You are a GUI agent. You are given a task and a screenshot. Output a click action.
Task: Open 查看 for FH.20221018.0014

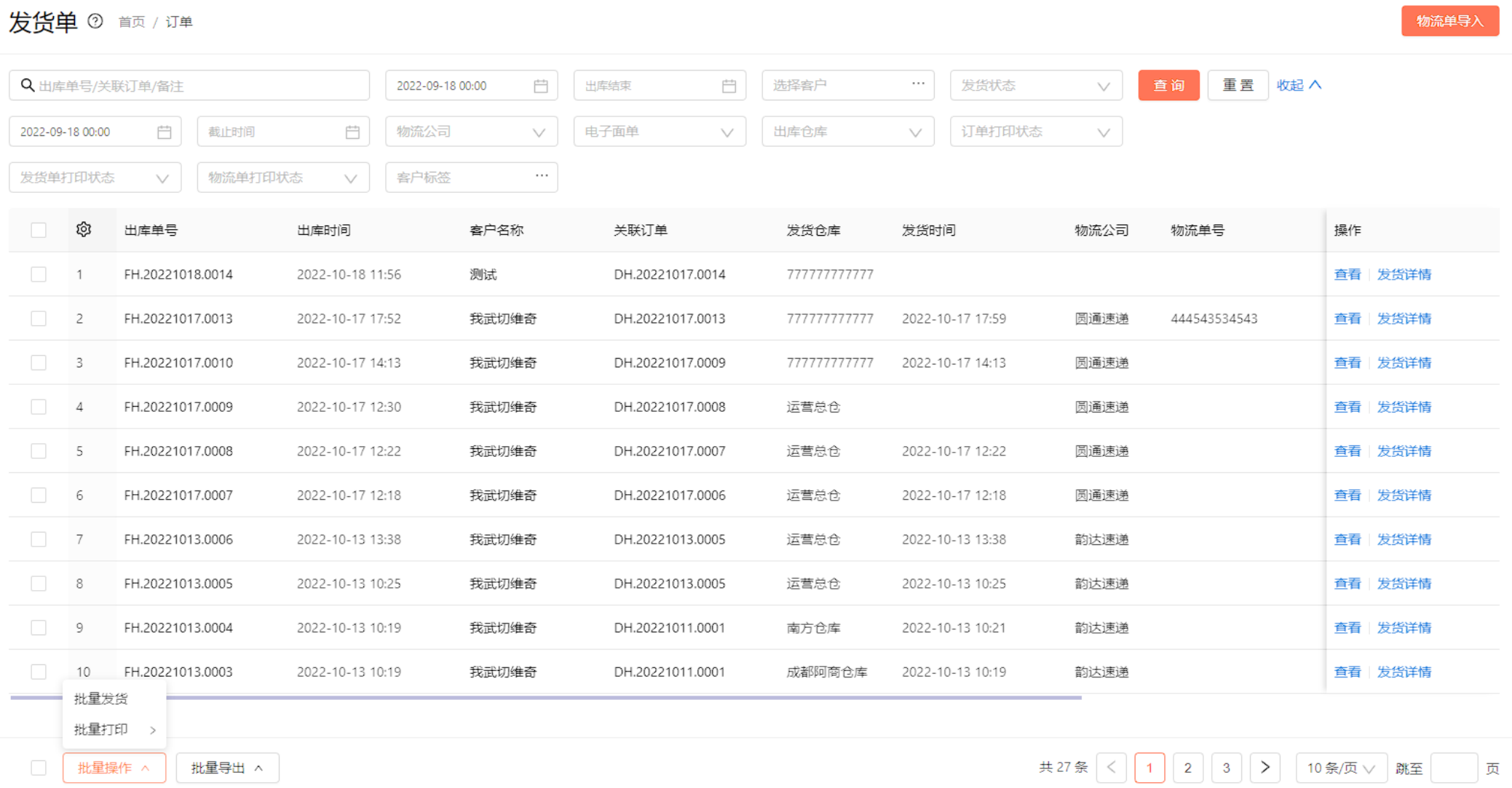point(1347,274)
